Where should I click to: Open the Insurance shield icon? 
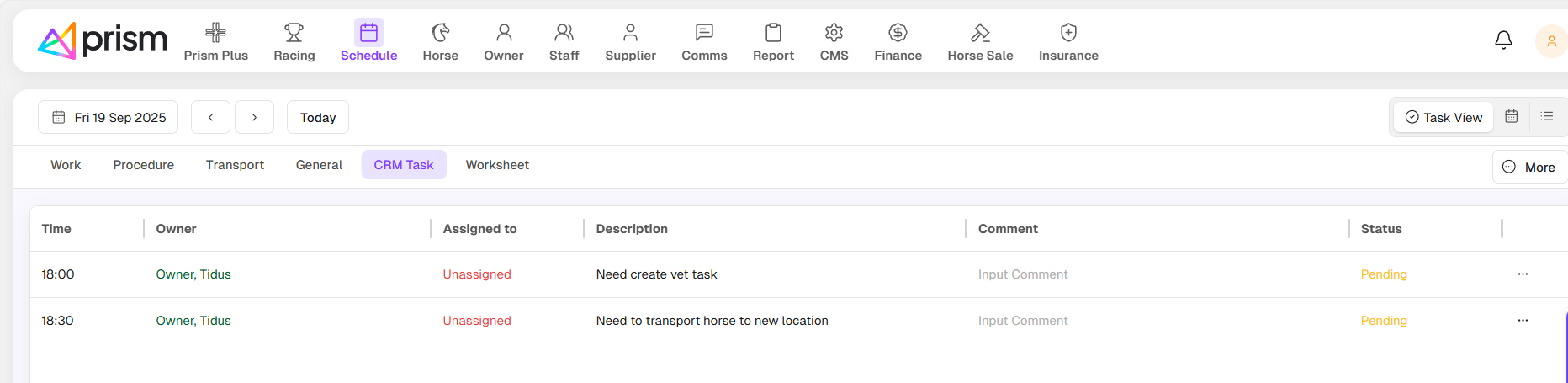(x=1068, y=33)
